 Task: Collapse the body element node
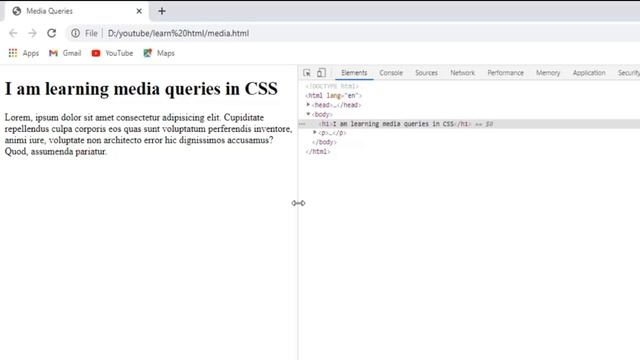308,114
